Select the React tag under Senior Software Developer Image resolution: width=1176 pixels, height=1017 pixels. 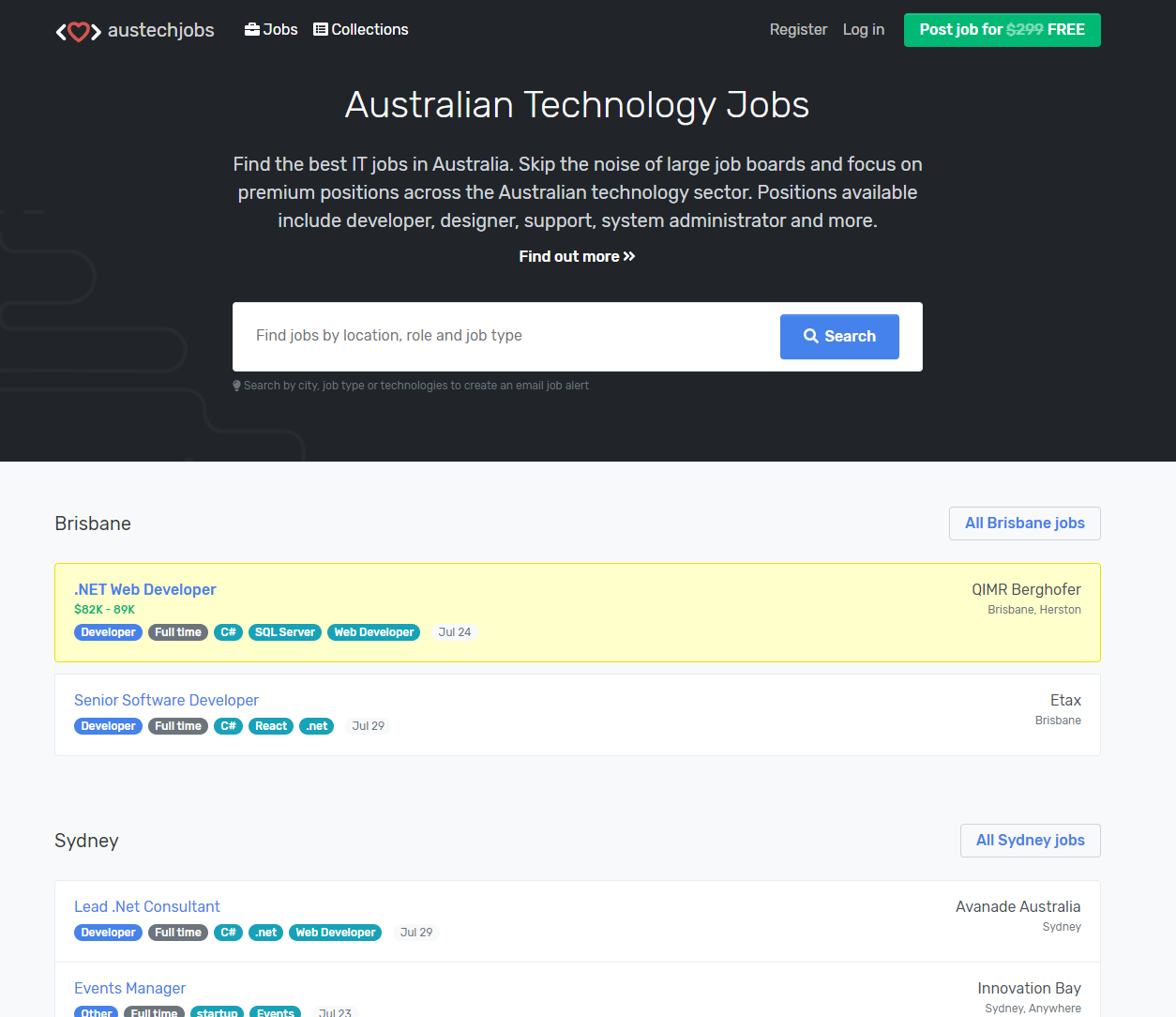pyautogui.click(x=270, y=725)
